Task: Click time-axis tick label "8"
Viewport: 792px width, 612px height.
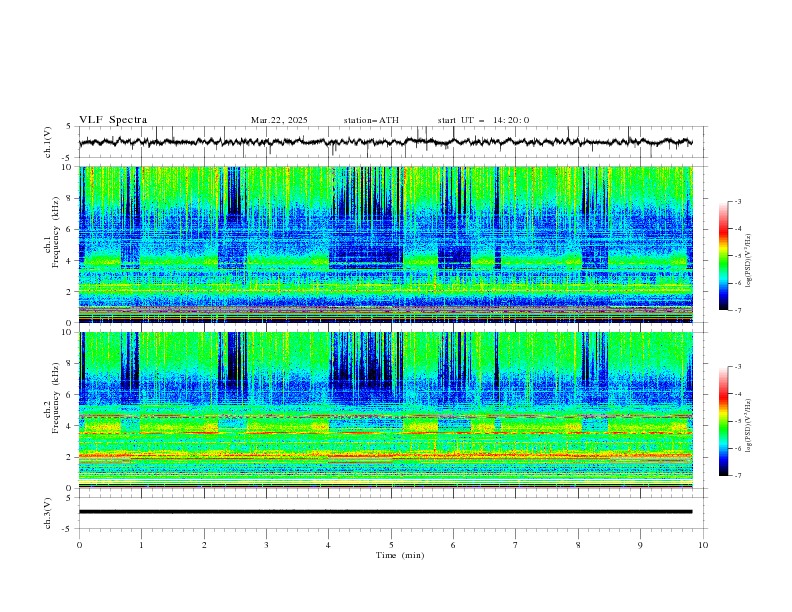Action: tap(578, 545)
